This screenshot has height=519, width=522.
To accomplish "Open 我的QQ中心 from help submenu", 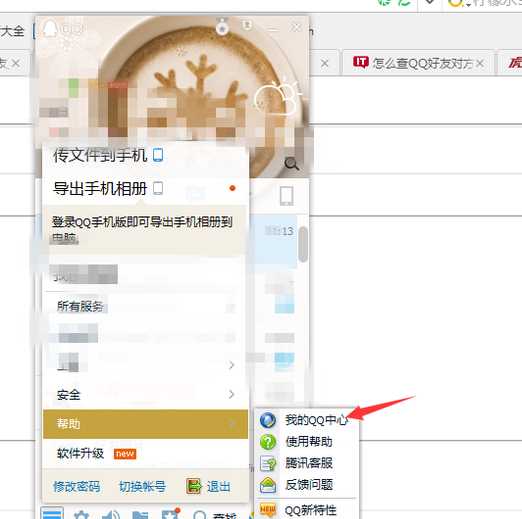I will click(307, 420).
